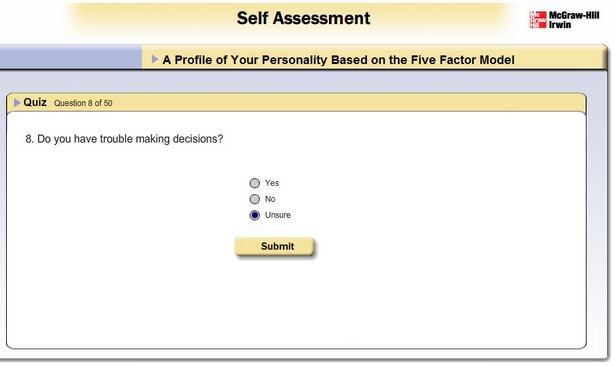The image size is (615, 366).
Task: Click the Quiz header label
Action: pyautogui.click(x=35, y=102)
